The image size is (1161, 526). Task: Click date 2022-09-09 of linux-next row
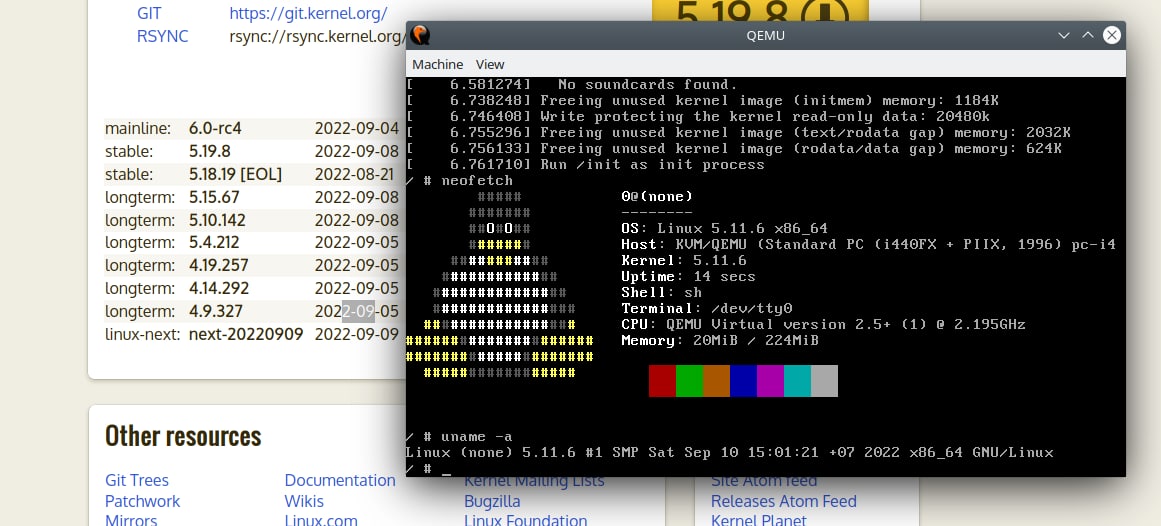click(x=357, y=334)
